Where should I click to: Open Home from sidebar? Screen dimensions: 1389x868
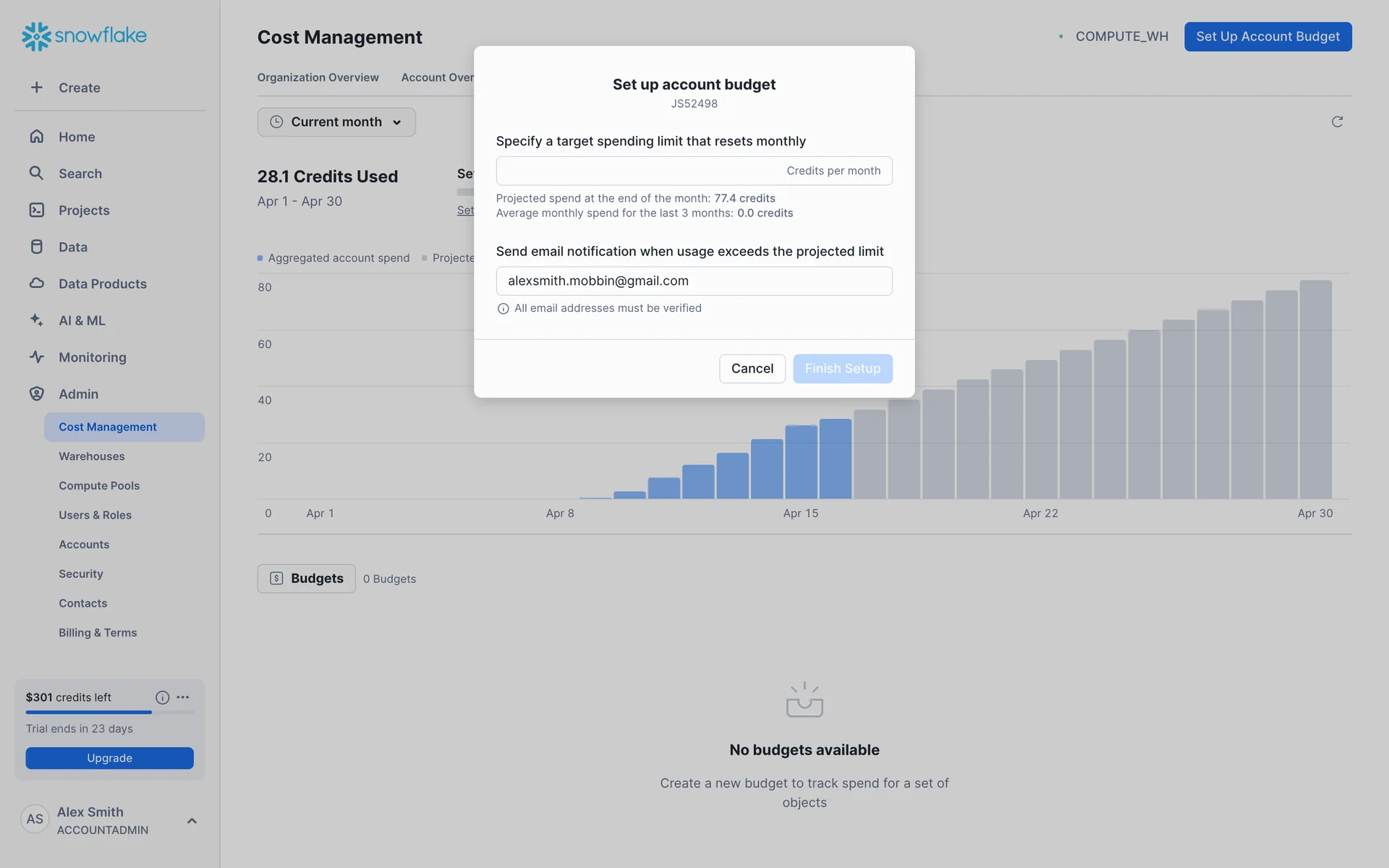(76, 137)
